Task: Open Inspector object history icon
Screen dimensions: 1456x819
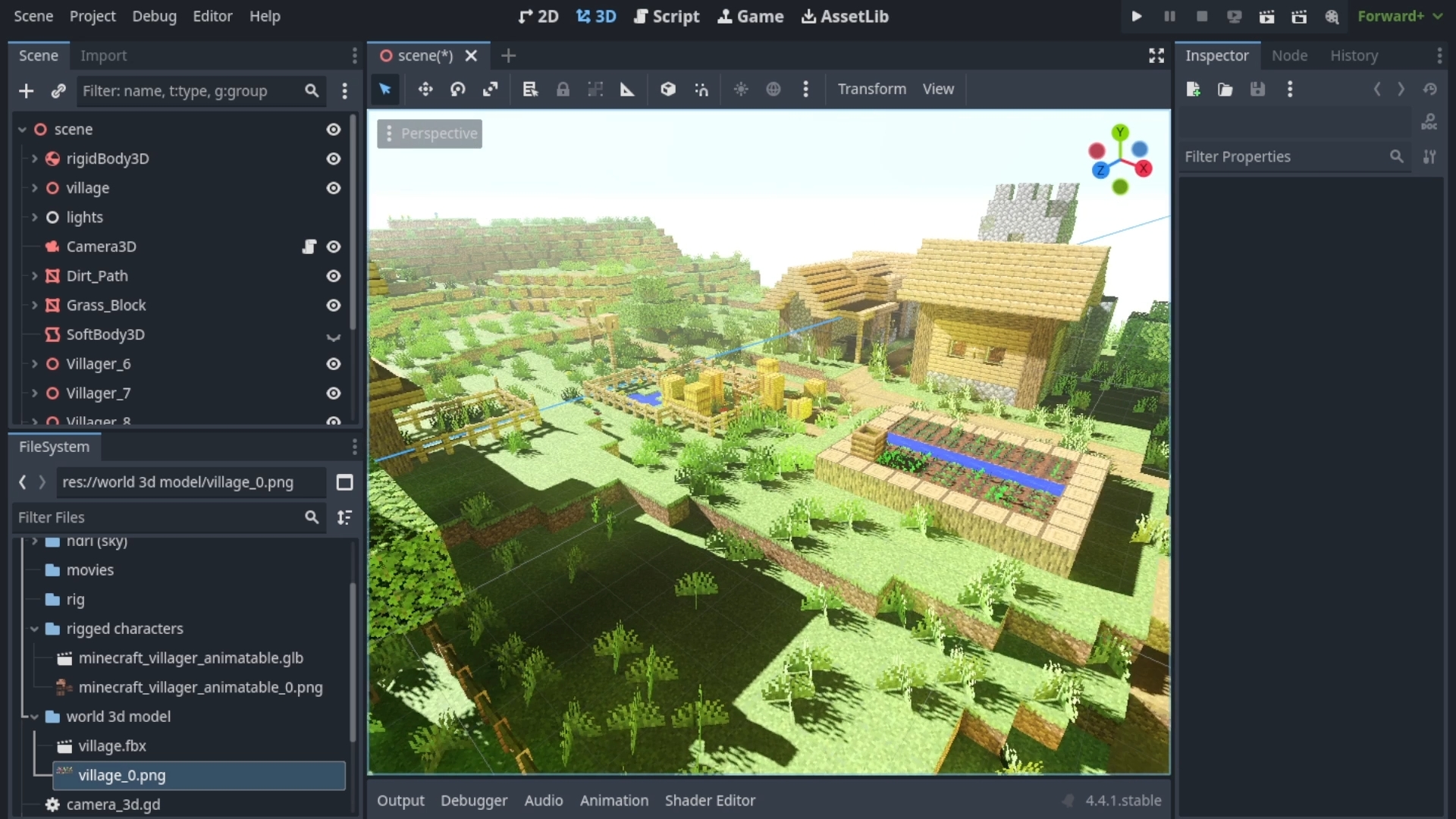Action: 1430,89
